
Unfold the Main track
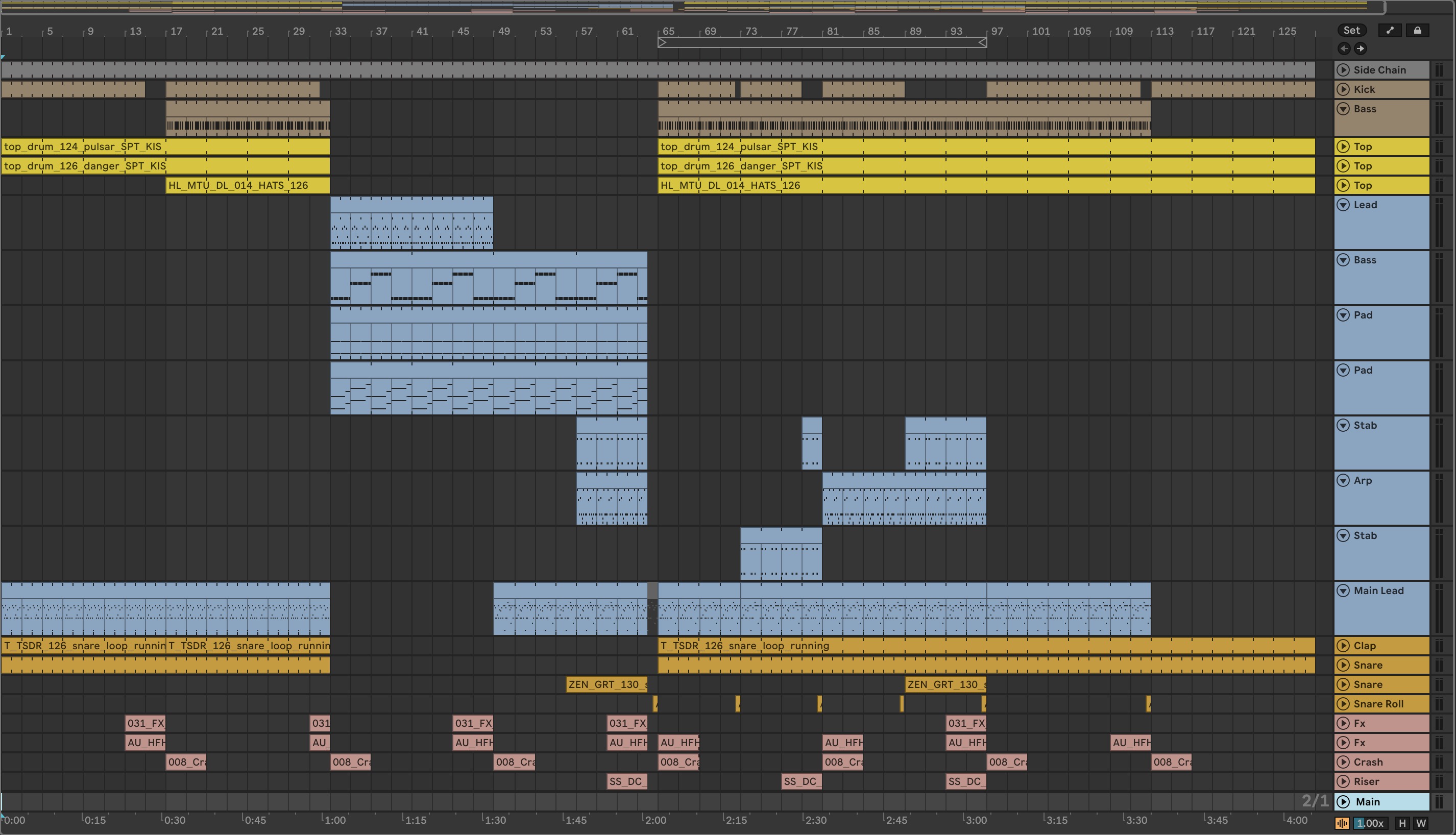tap(1343, 802)
